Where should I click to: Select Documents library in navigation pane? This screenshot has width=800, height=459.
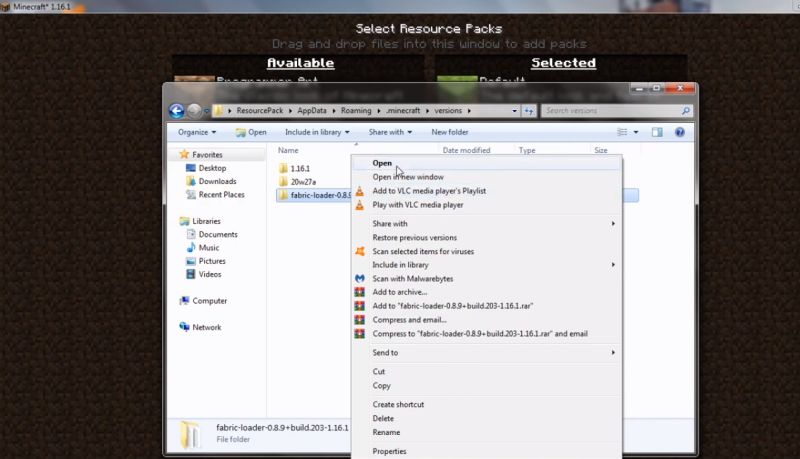212,234
